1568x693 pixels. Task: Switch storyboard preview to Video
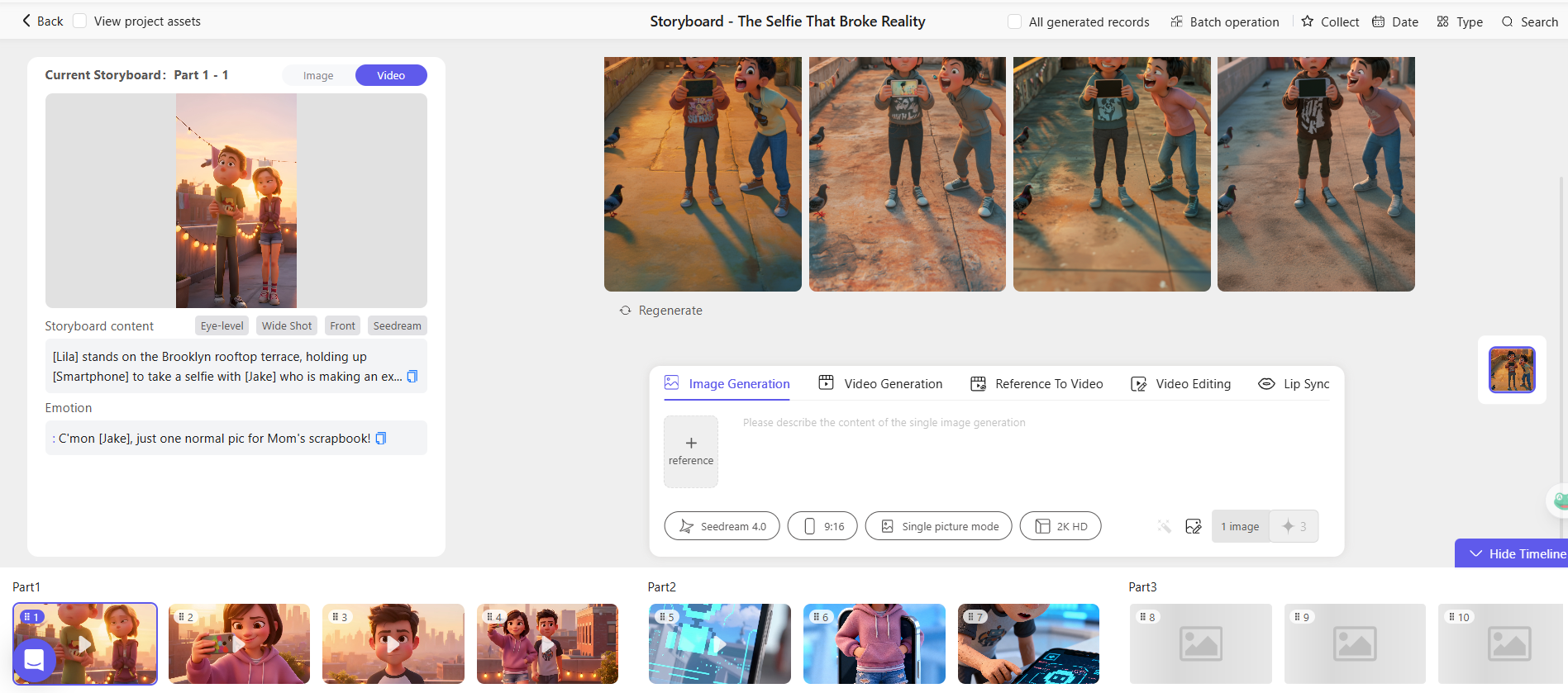391,75
